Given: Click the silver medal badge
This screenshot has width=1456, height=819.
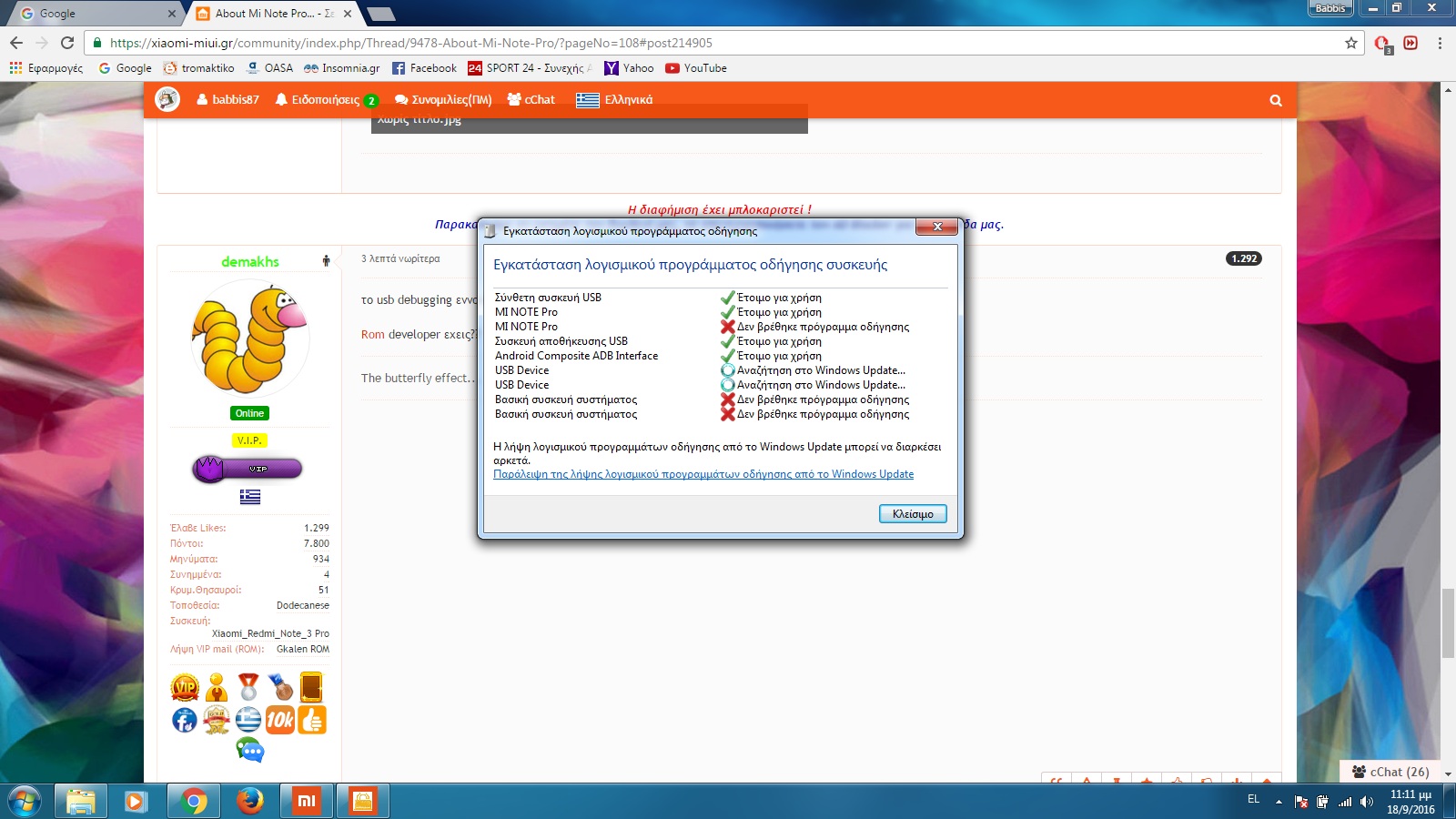Looking at the screenshot, I should point(248,687).
